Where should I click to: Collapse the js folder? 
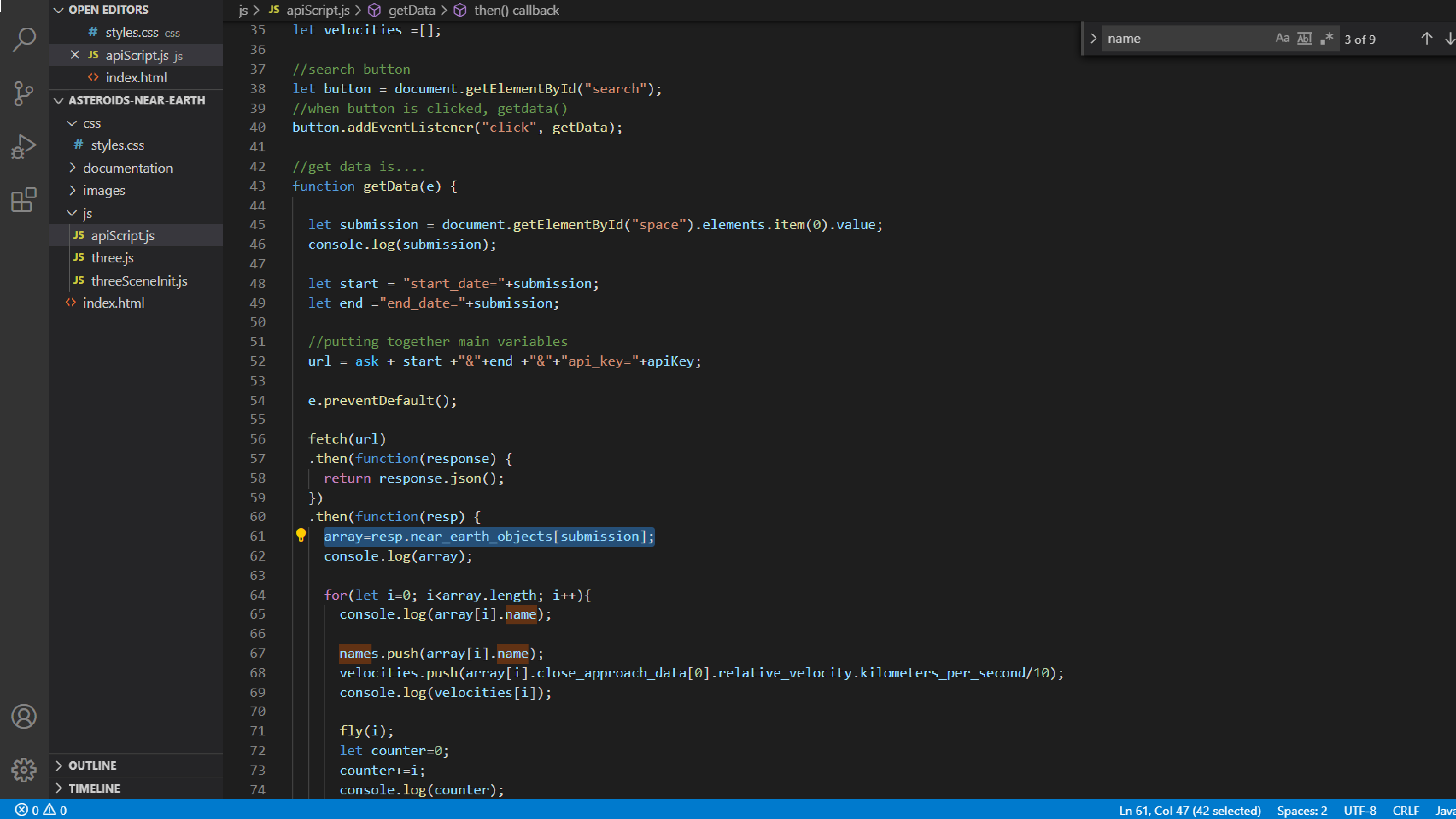coord(72,213)
